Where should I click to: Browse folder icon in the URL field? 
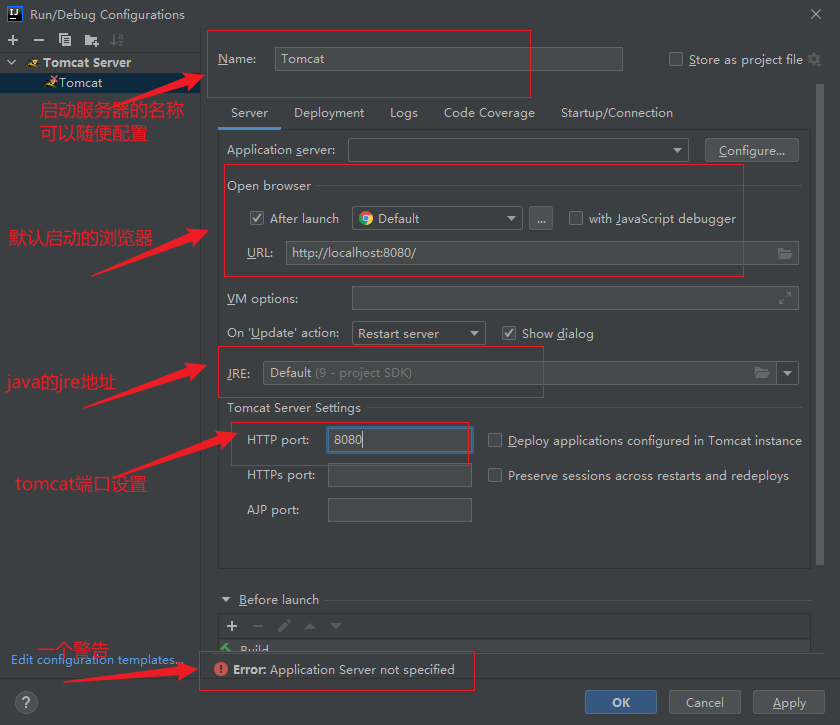pyautogui.click(x=785, y=253)
